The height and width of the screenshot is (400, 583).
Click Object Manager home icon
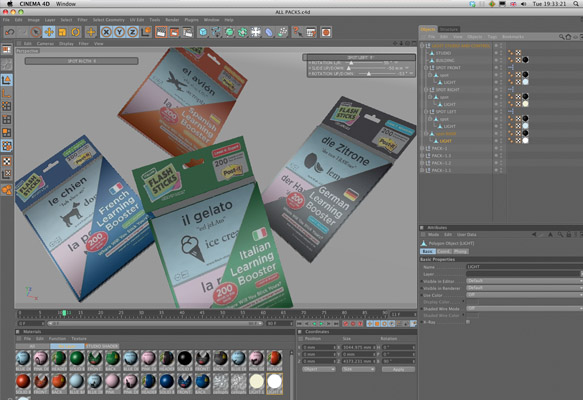tap(568, 37)
